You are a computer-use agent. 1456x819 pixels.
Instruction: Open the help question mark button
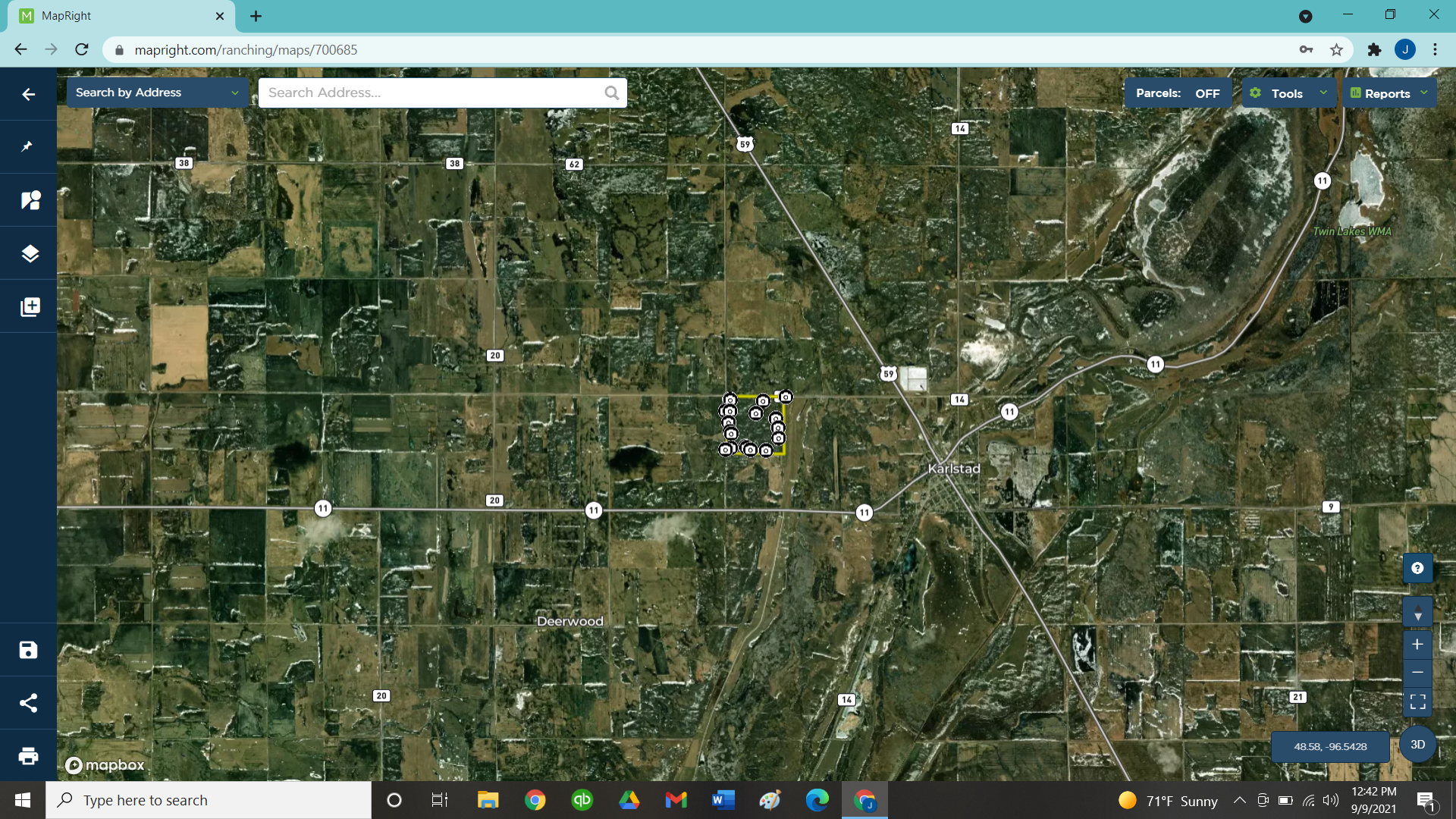coord(1417,568)
